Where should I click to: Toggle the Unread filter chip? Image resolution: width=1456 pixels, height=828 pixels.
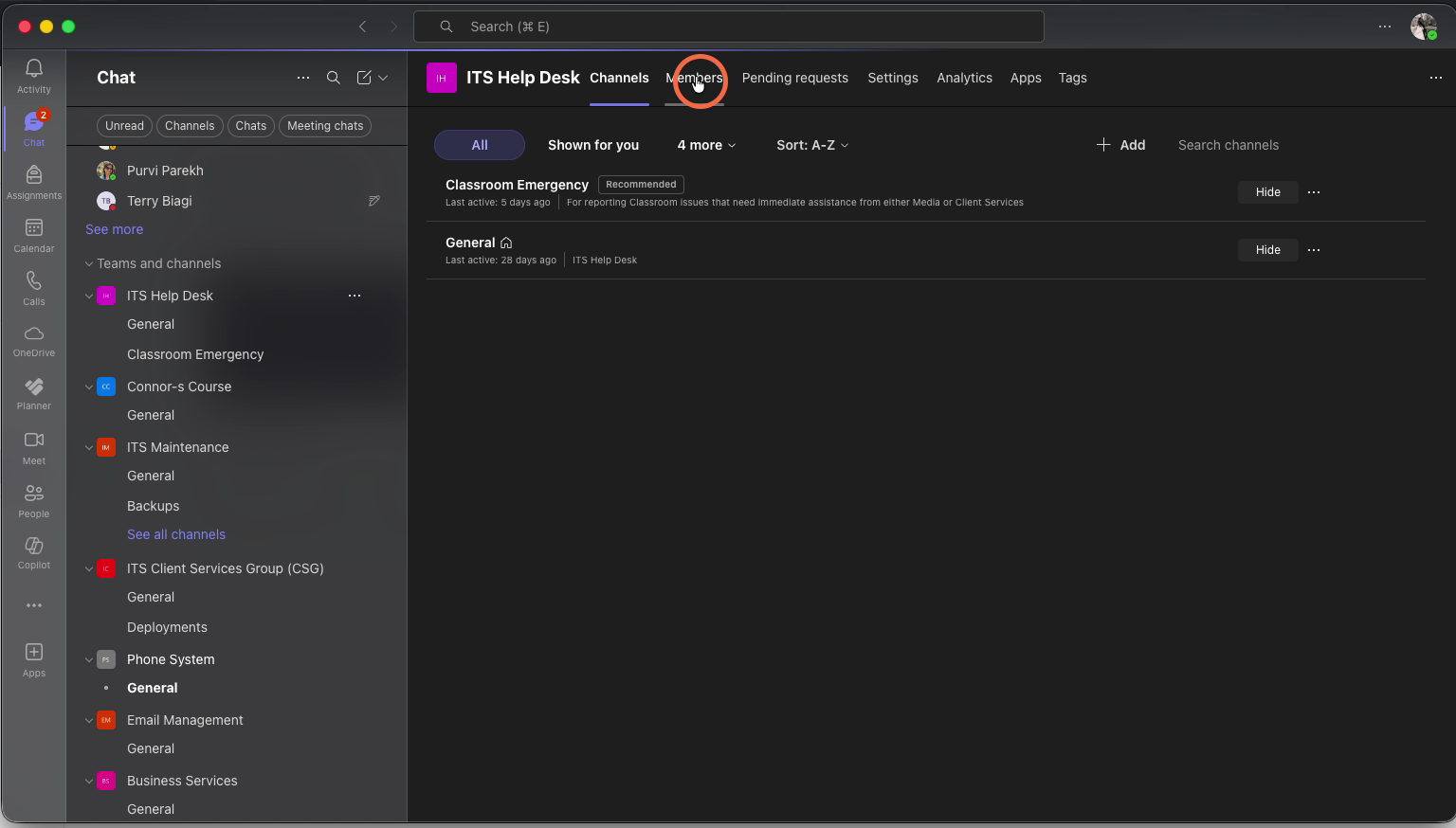click(124, 126)
